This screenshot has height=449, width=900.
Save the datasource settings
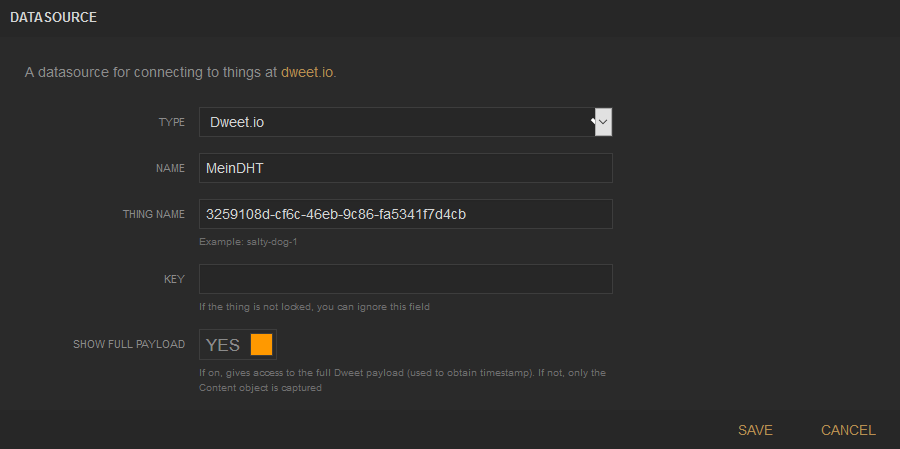[x=755, y=430]
